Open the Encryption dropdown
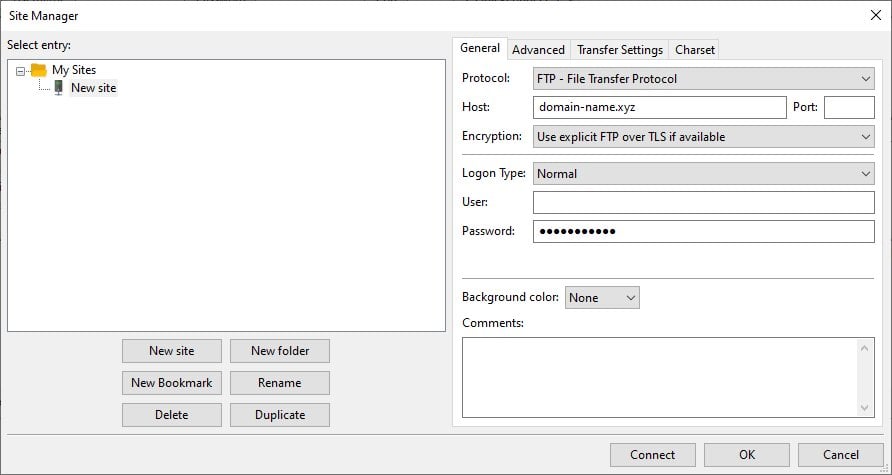This screenshot has height=475, width=892. tap(703, 137)
